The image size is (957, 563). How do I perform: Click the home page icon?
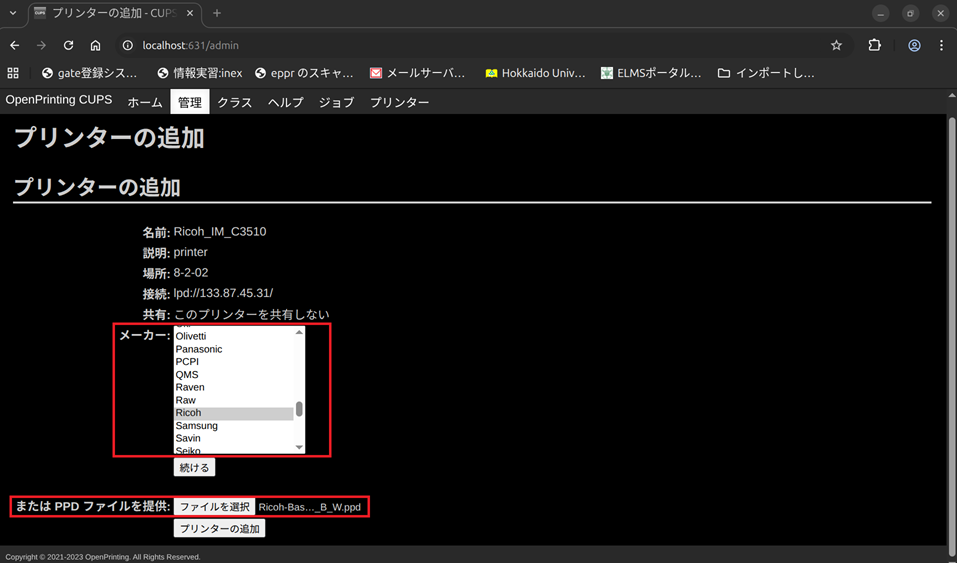tap(95, 45)
